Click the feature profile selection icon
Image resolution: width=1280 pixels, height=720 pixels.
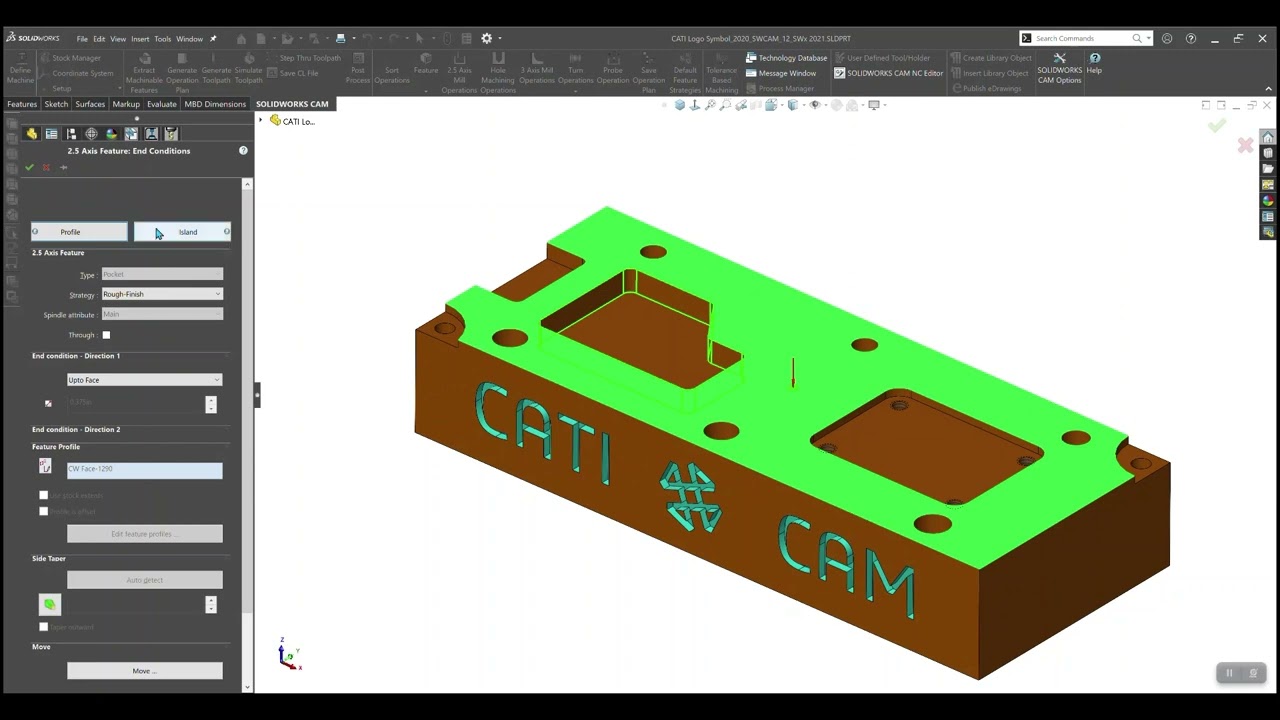(x=45, y=466)
